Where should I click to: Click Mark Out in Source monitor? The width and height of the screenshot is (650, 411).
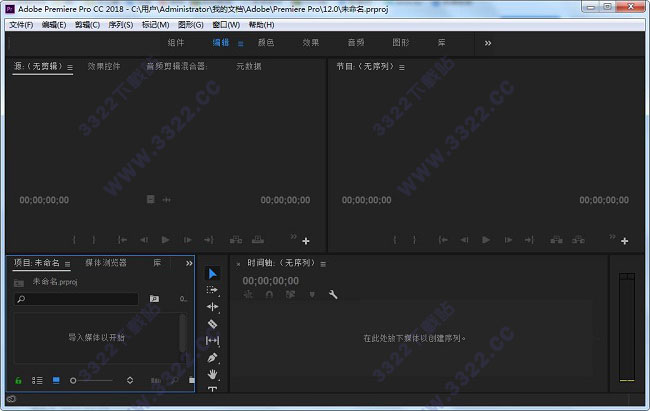(x=94, y=240)
